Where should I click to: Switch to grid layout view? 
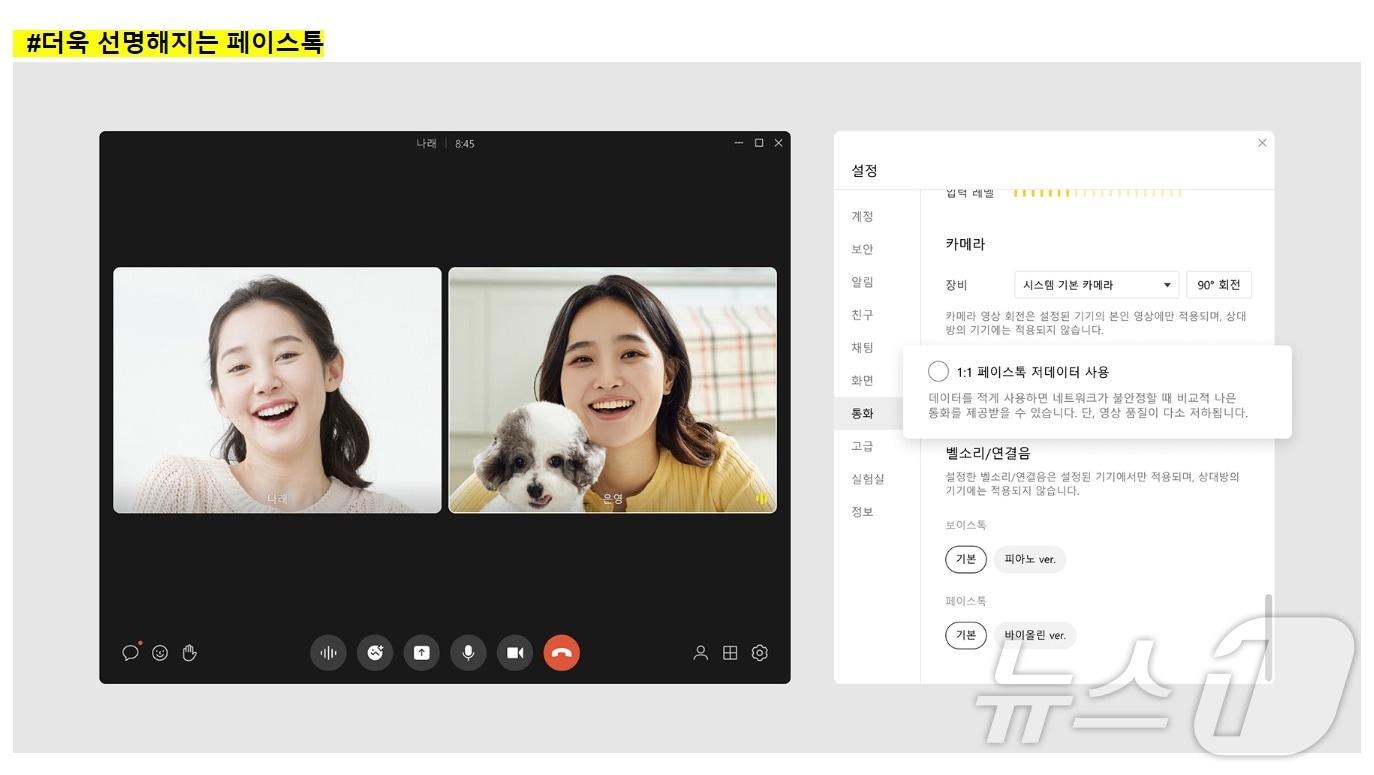coord(730,653)
